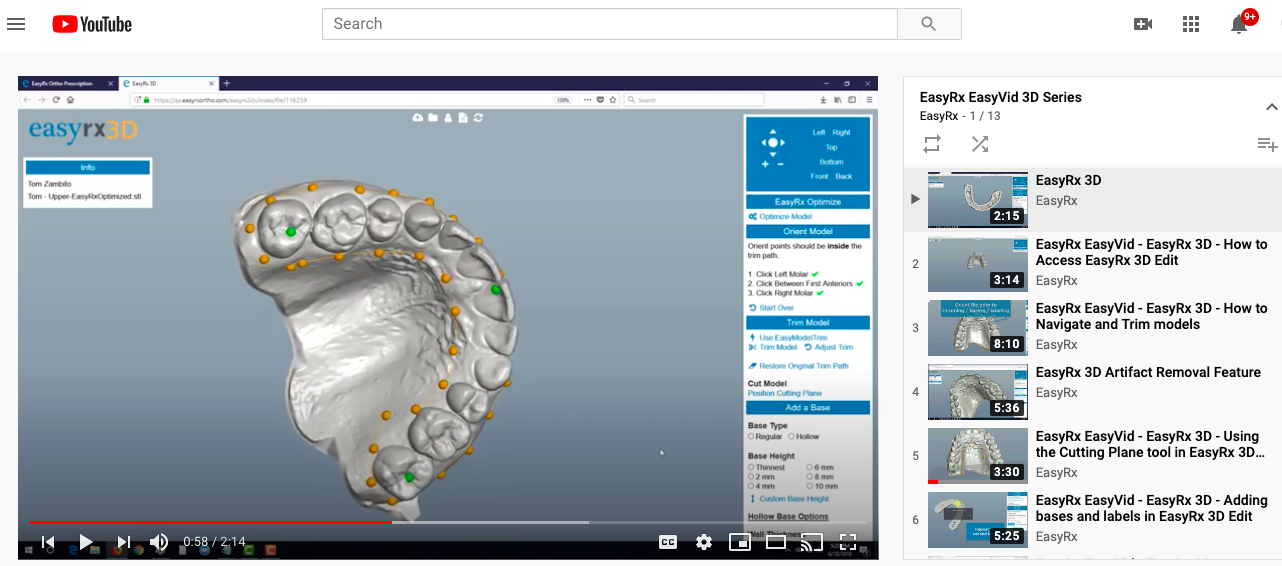1282x566 pixels.
Task: Select the Front view
Action: point(819,176)
